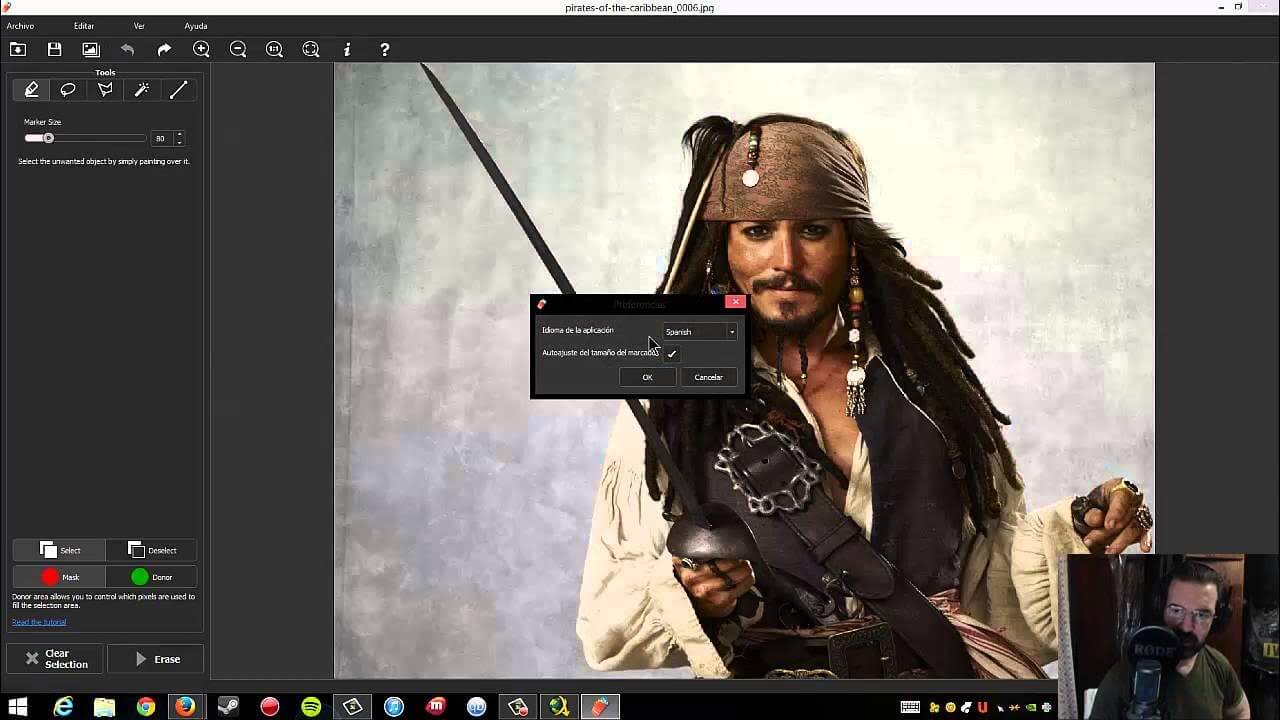1280x720 pixels.
Task: Set zoom to 1:1 actual size
Action: pyautogui.click(x=274, y=49)
